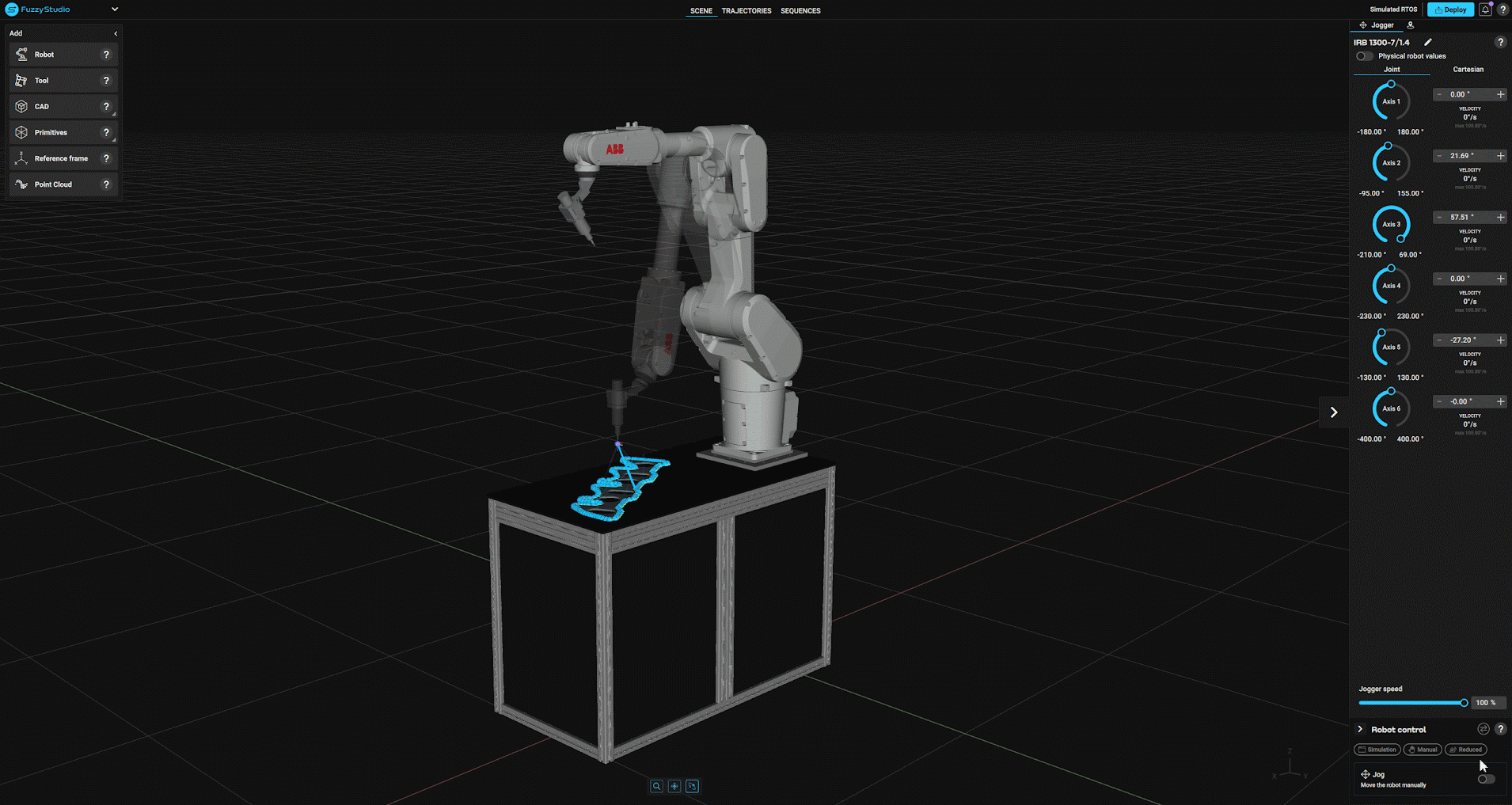The height and width of the screenshot is (805, 1512).
Task: Click the pencil icon beside IRB 1300-7/1.4
Action: click(1428, 42)
